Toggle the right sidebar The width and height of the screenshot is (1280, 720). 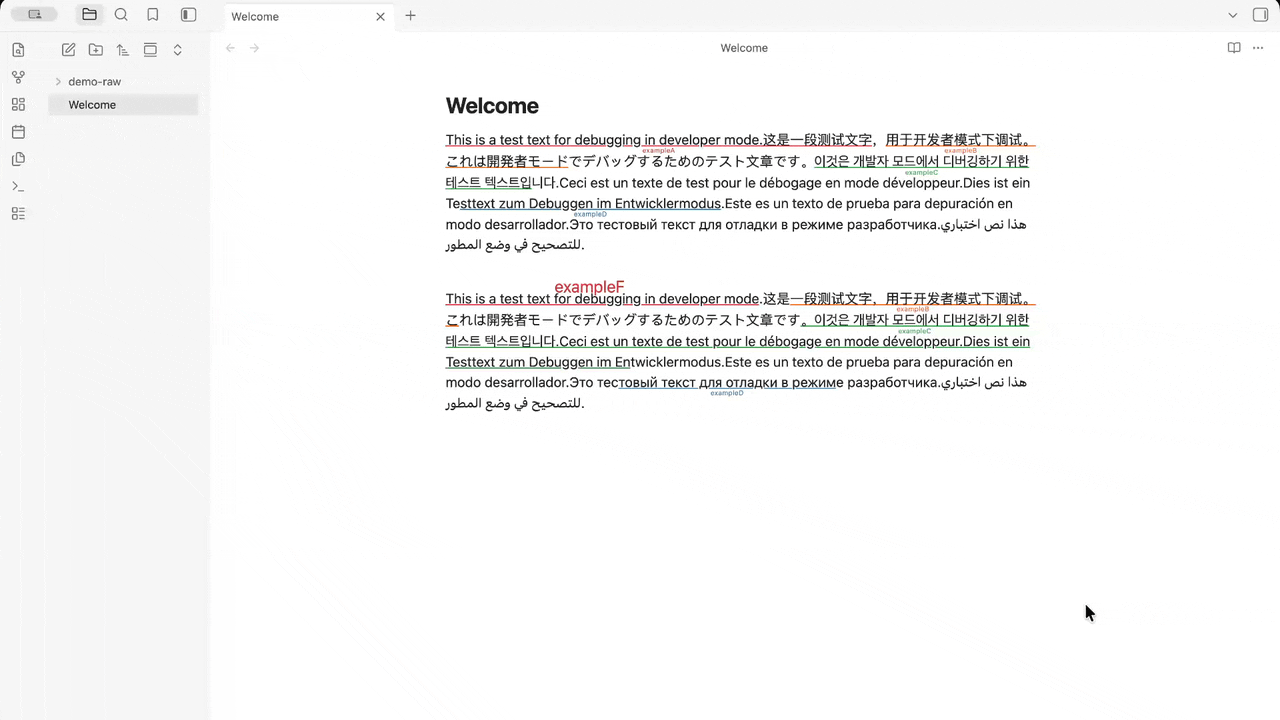(1260, 15)
